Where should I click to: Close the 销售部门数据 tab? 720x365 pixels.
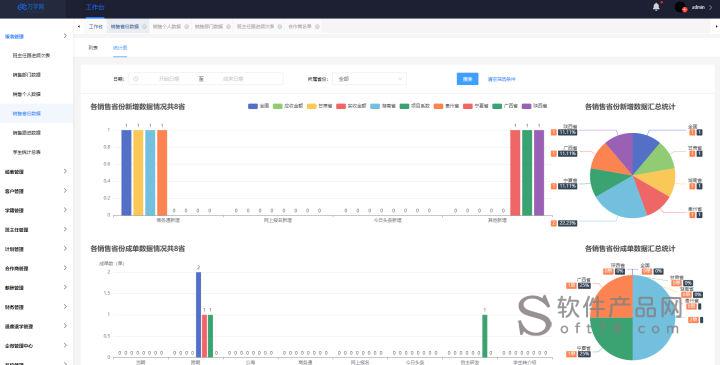click(228, 27)
